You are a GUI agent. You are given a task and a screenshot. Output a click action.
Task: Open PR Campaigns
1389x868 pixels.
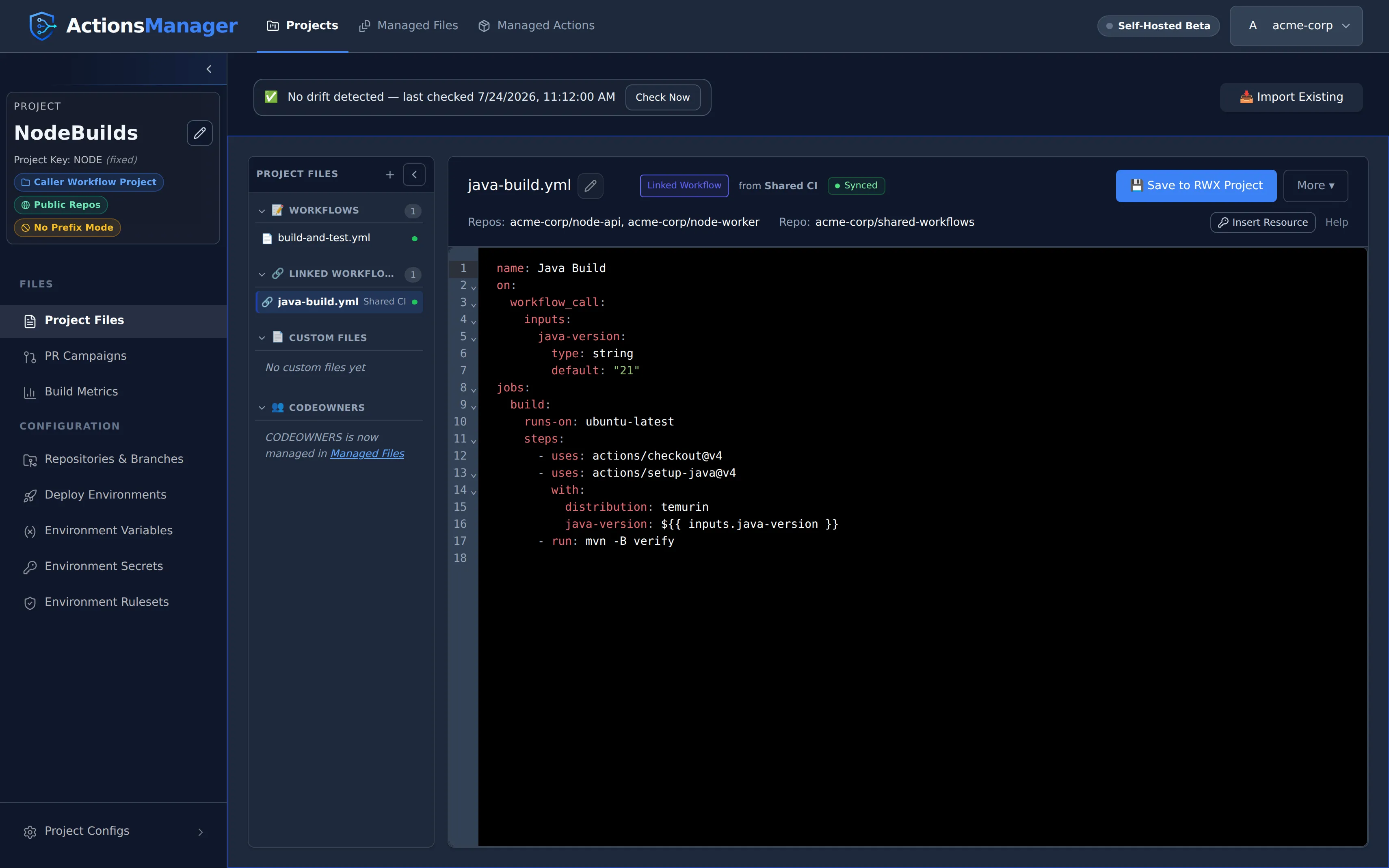pyautogui.click(x=114, y=356)
